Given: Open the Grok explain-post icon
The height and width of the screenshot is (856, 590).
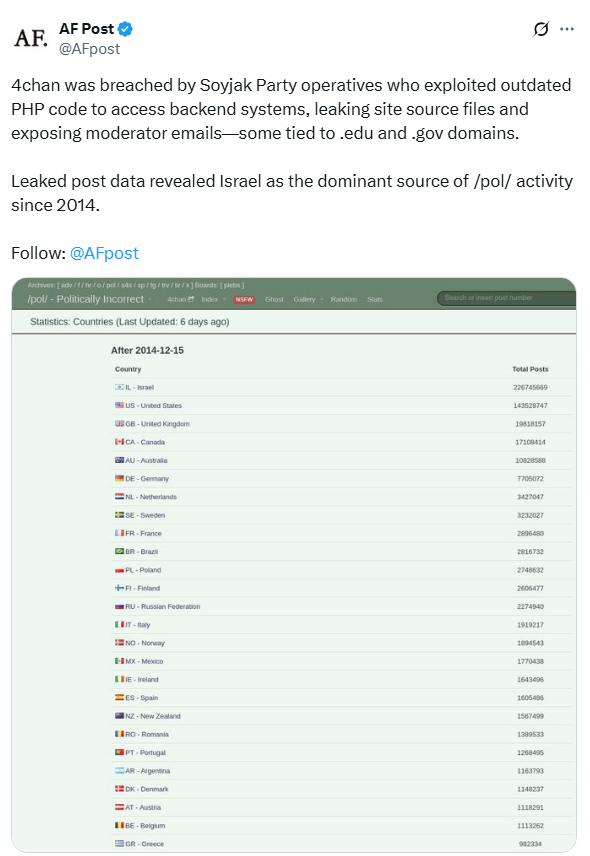Looking at the screenshot, I should coord(540,29).
